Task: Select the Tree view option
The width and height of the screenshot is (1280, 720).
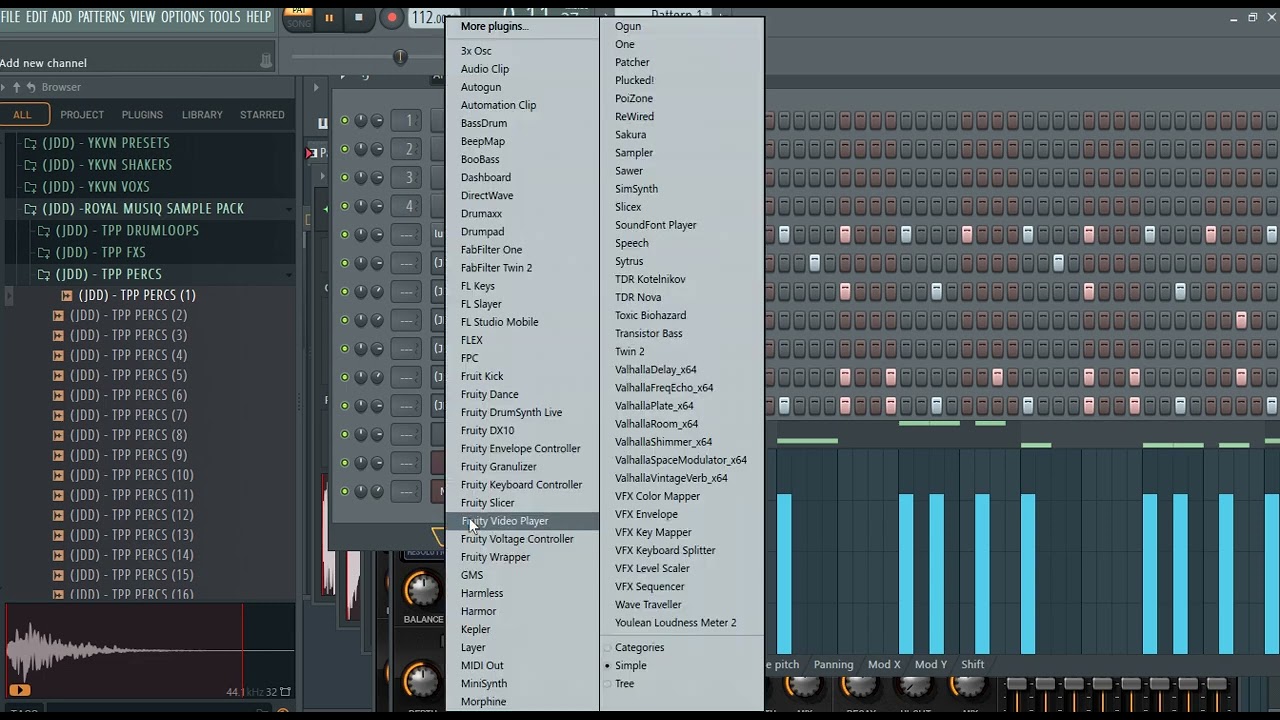Action: point(624,683)
